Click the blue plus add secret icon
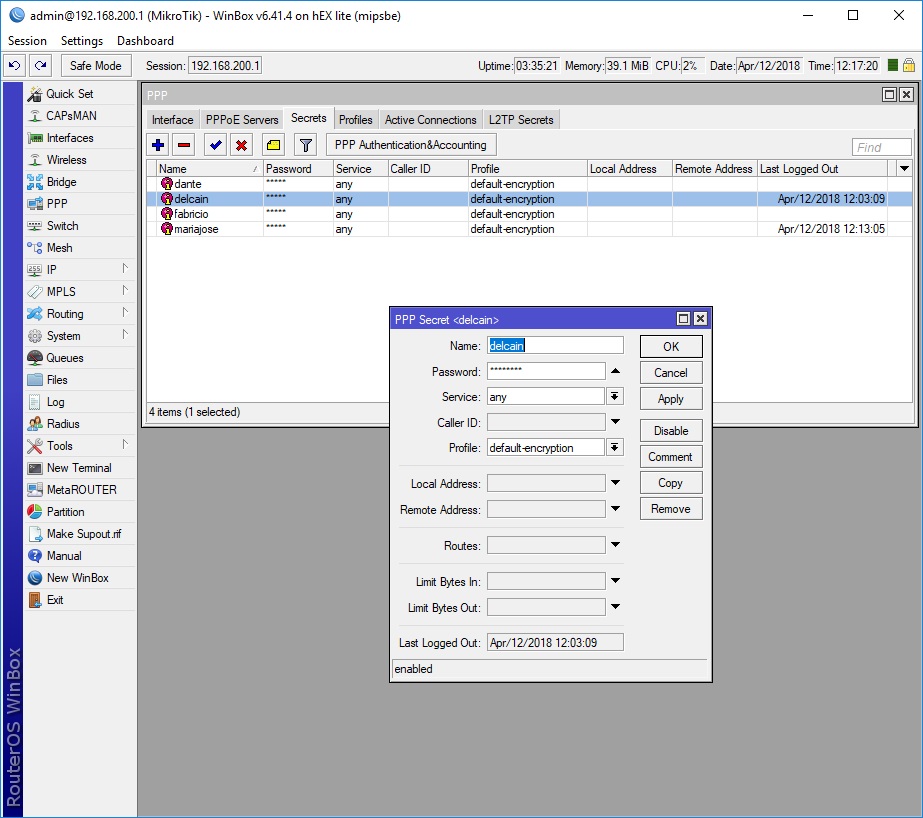This screenshot has height=818, width=923. point(158,145)
